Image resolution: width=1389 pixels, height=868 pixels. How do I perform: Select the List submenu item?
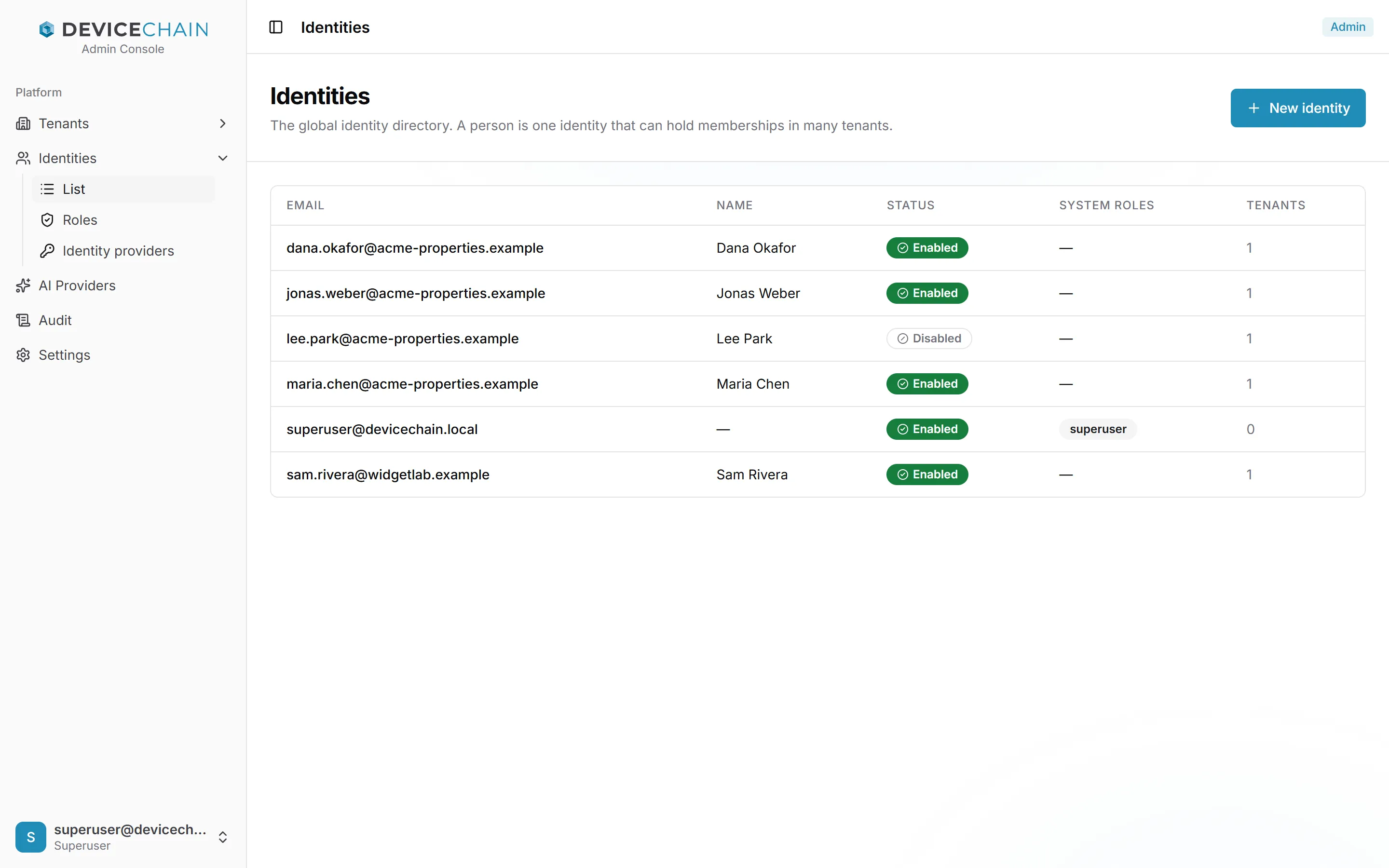pos(123,189)
